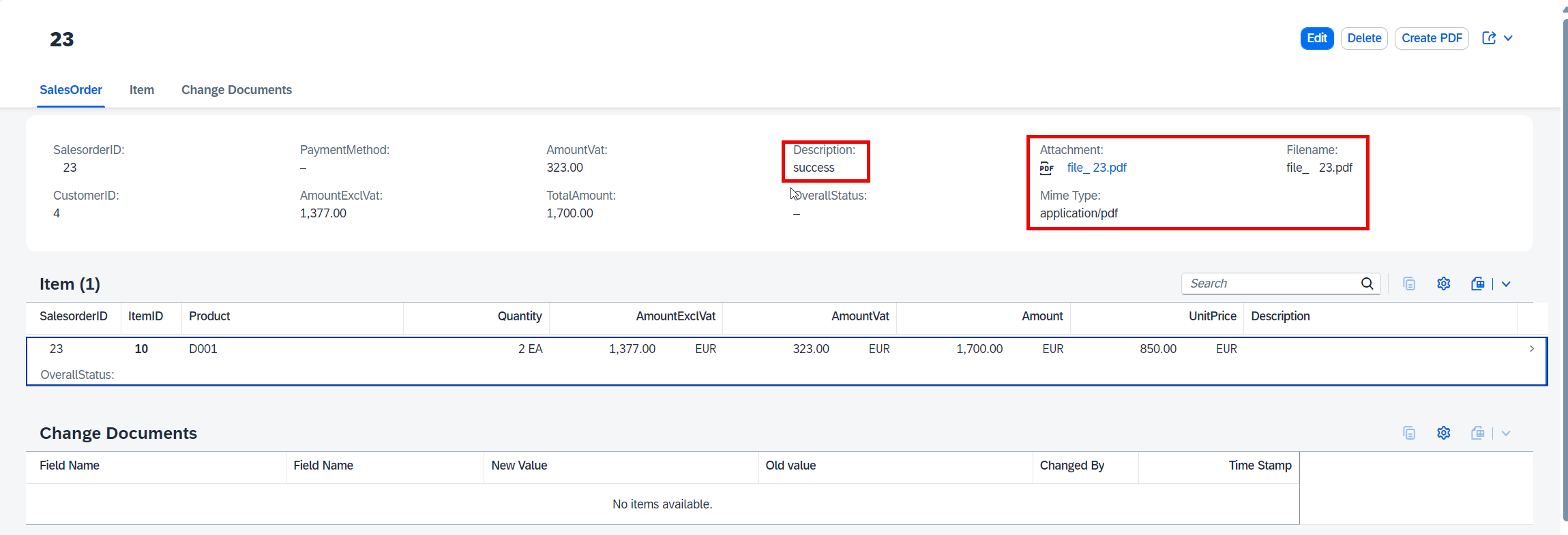Open Item table settings gear
Image resolution: width=1568 pixels, height=535 pixels.
(x=1444, y=284)
